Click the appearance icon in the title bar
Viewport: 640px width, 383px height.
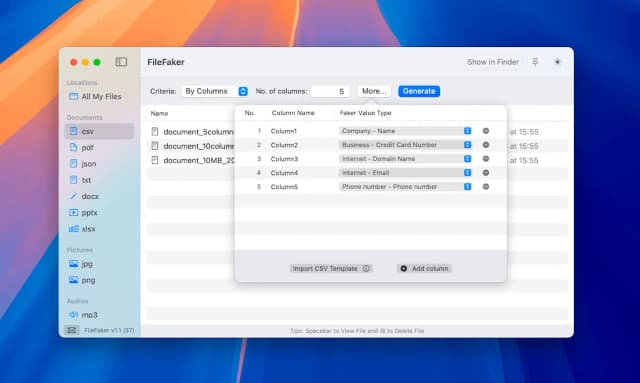click(x=557, y=62)
